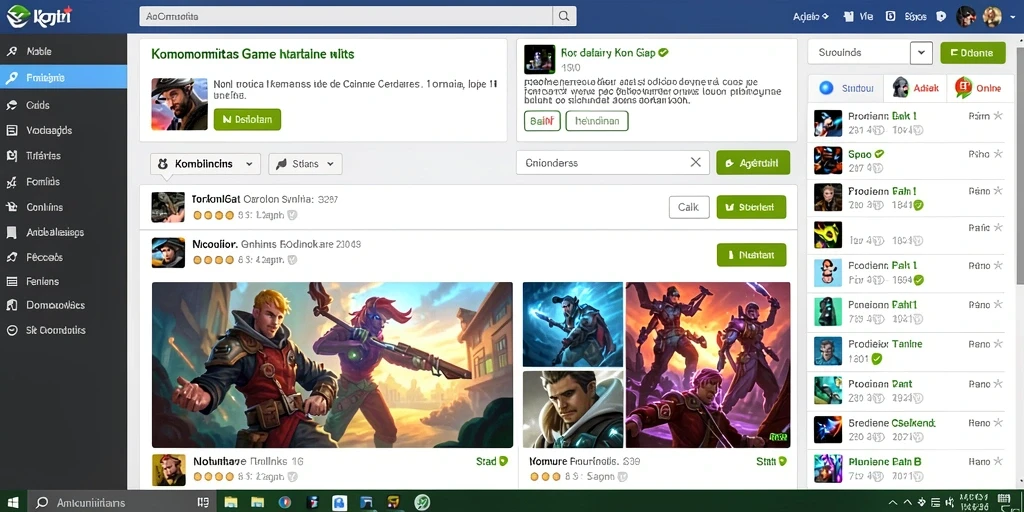Switch to the Onlne tab
The image size is (1024, 512).
[978, 88]
